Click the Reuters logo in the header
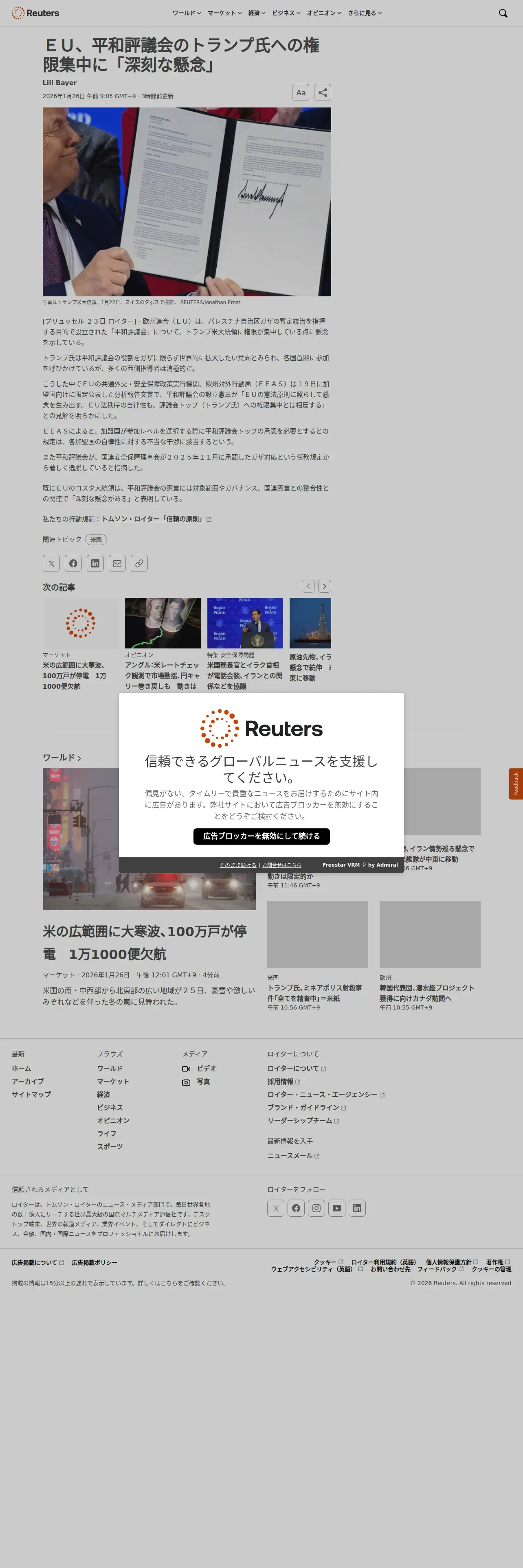 point(35,13)
